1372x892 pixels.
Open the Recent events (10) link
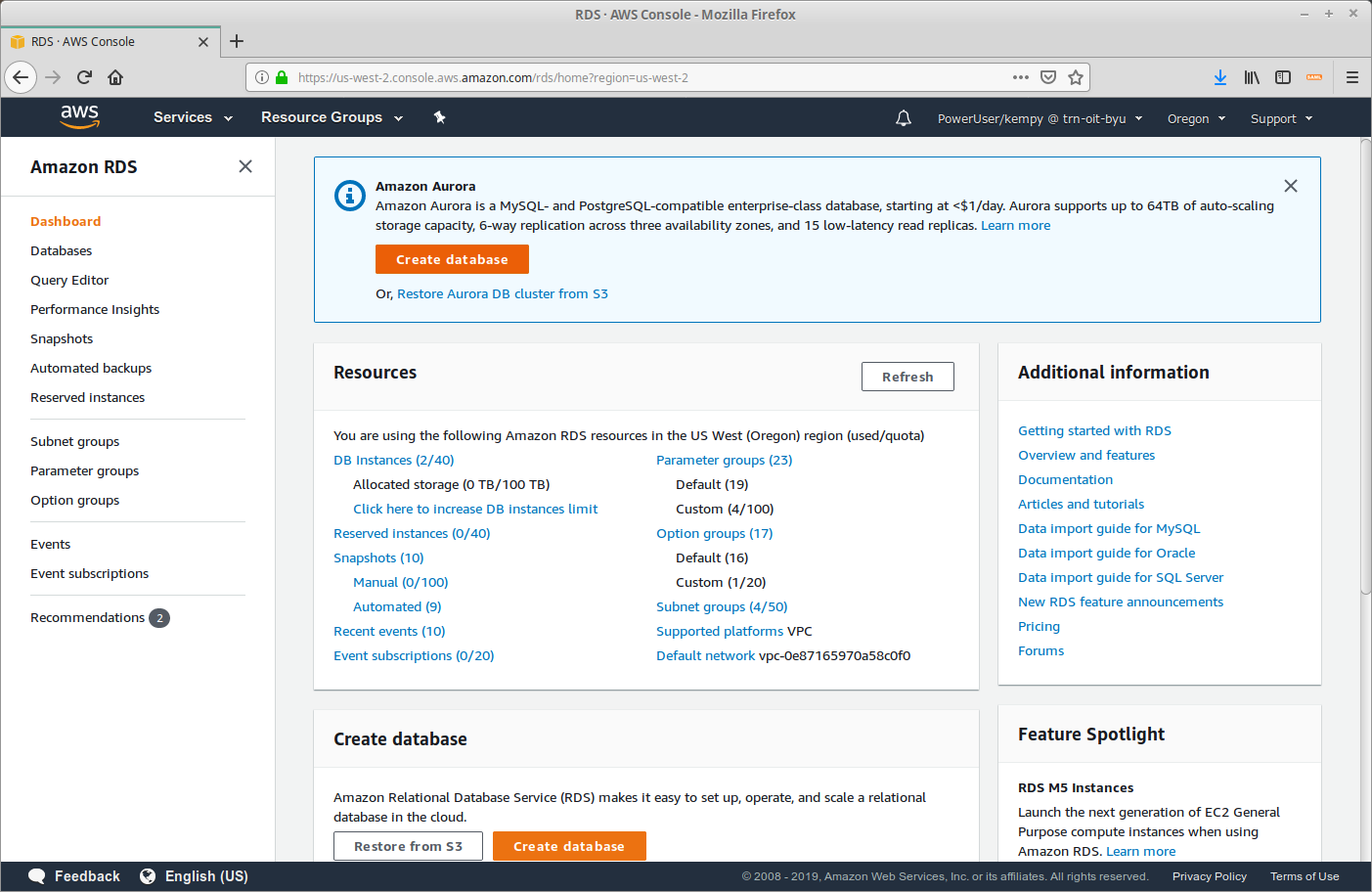click(389, 632)
